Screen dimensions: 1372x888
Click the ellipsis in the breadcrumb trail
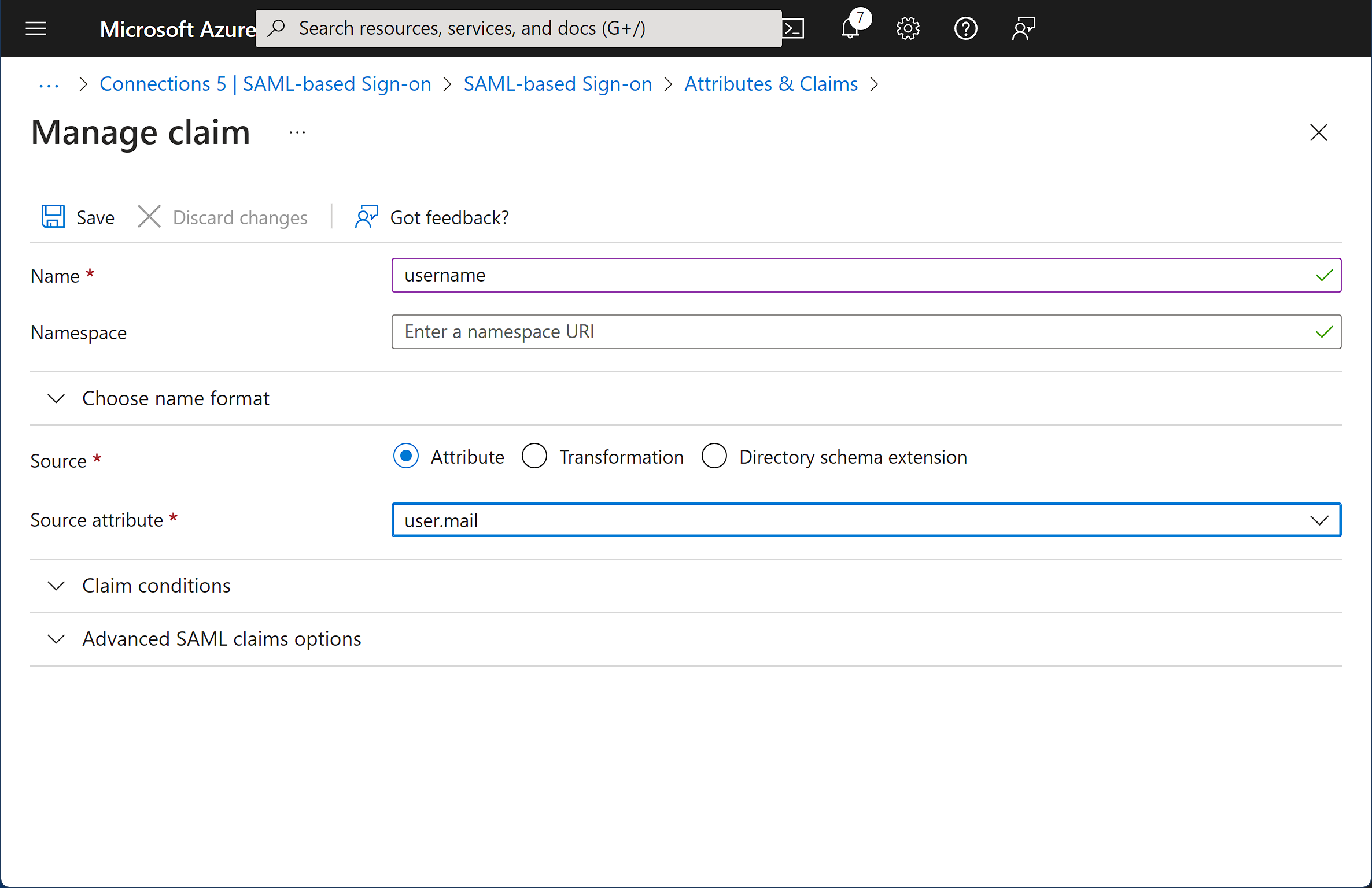(49, 84)
